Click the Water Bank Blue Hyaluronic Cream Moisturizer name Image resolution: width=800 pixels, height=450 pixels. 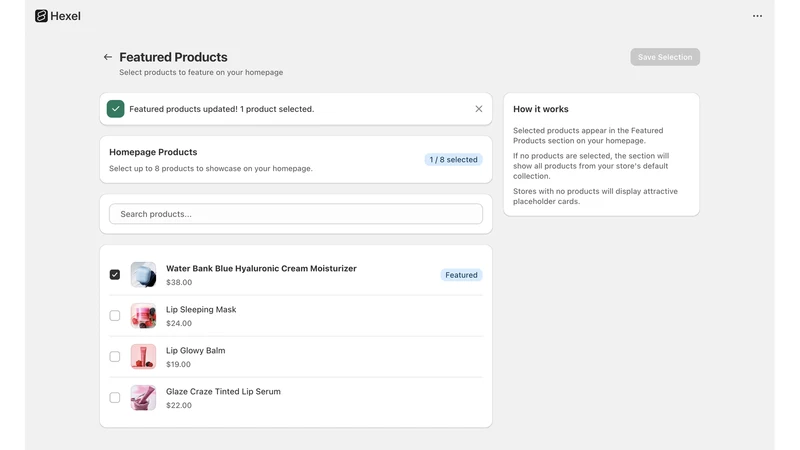261,268
